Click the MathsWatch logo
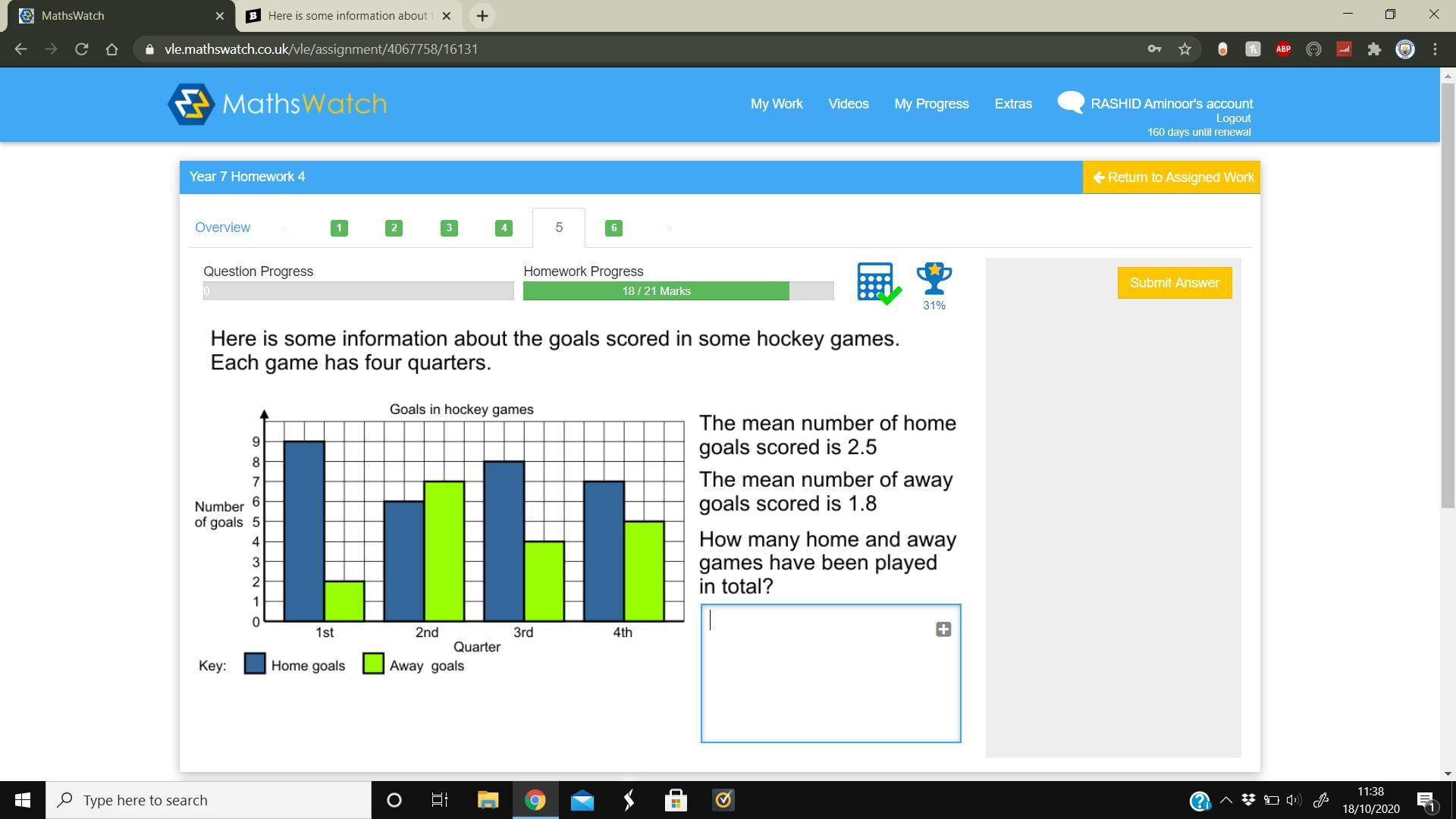 click(277, 104)
